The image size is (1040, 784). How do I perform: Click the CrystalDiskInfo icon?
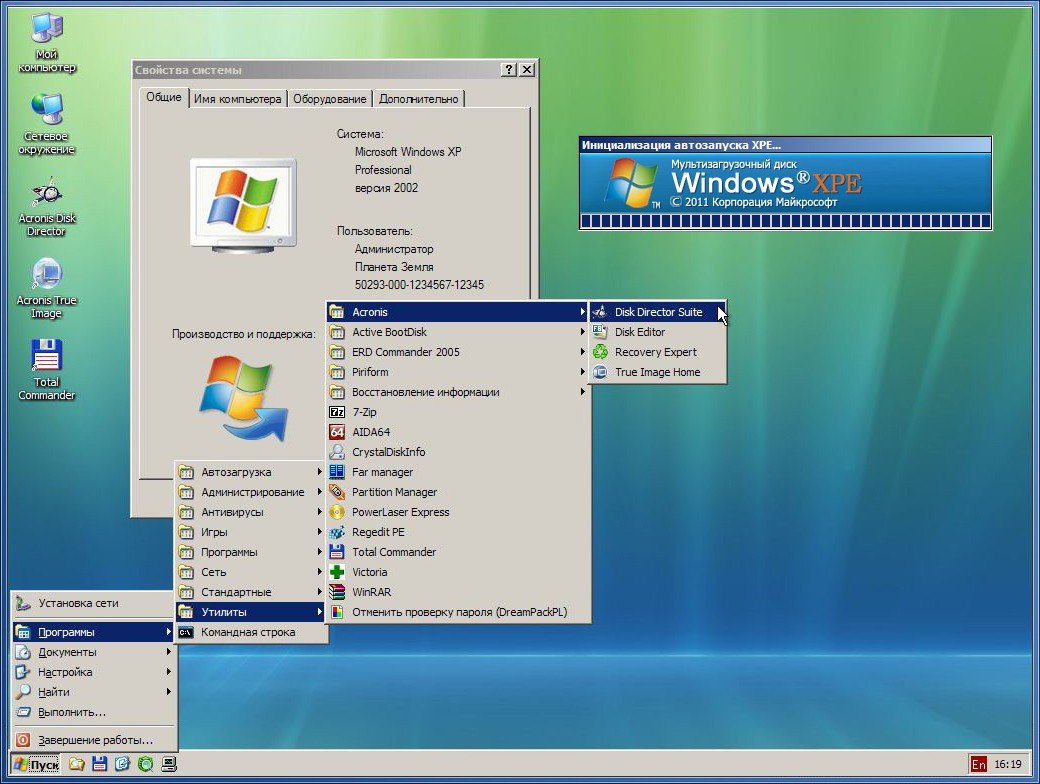pos(337,452)
